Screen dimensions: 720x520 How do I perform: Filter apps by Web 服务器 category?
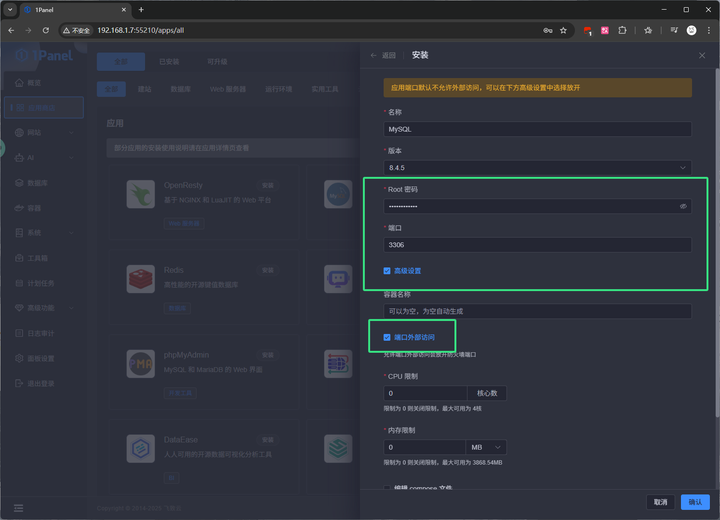[x=228, y=89]
